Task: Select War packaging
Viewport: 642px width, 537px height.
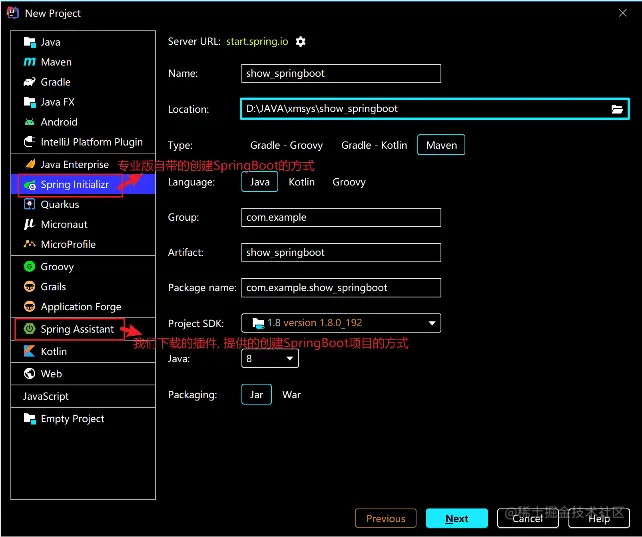Action: click(292, 395)
